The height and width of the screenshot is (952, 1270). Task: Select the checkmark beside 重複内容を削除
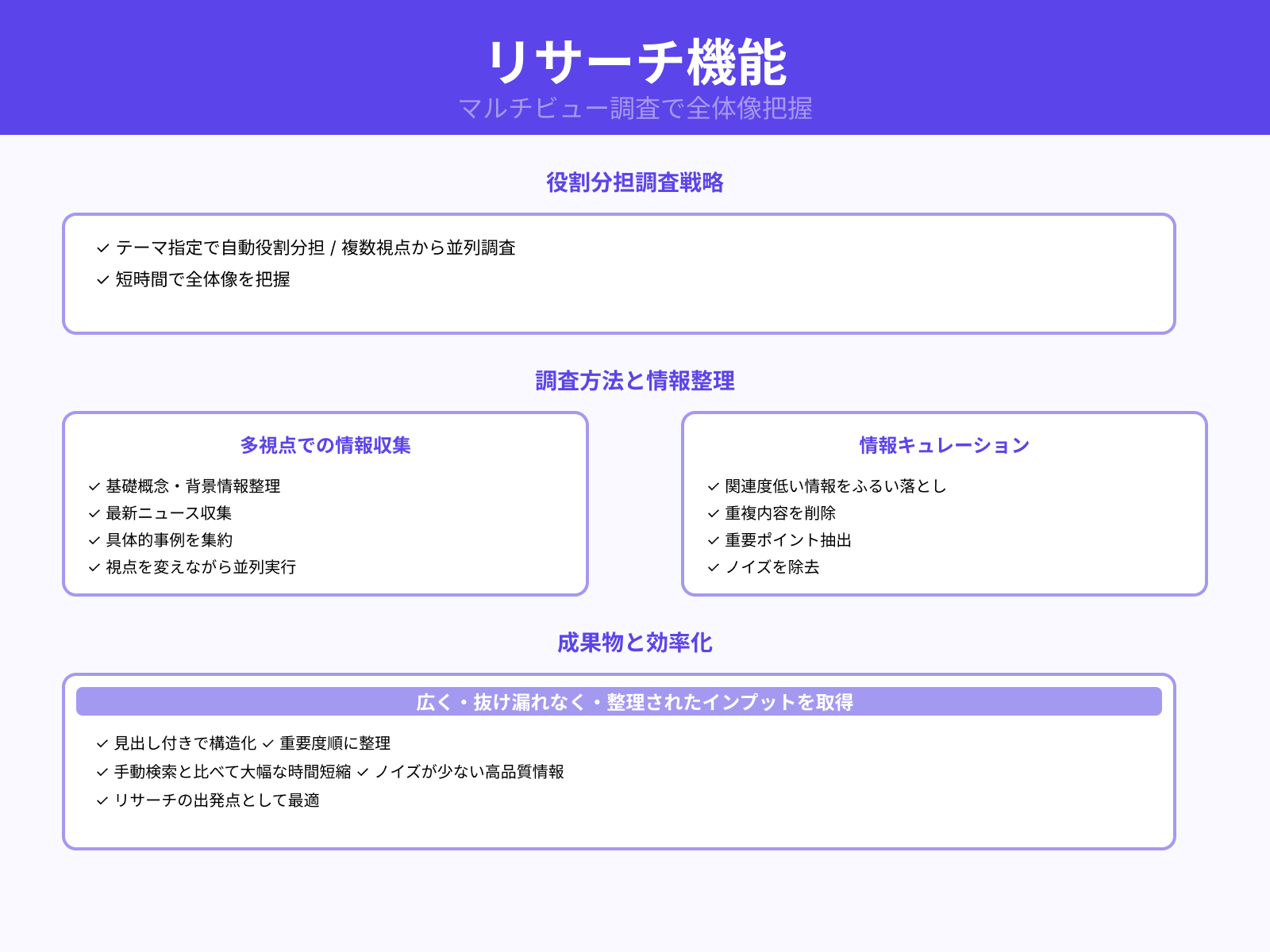[711, 514]
